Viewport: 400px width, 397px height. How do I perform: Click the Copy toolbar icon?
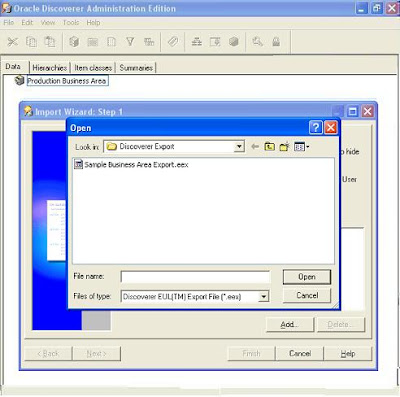tap(31, 42)
